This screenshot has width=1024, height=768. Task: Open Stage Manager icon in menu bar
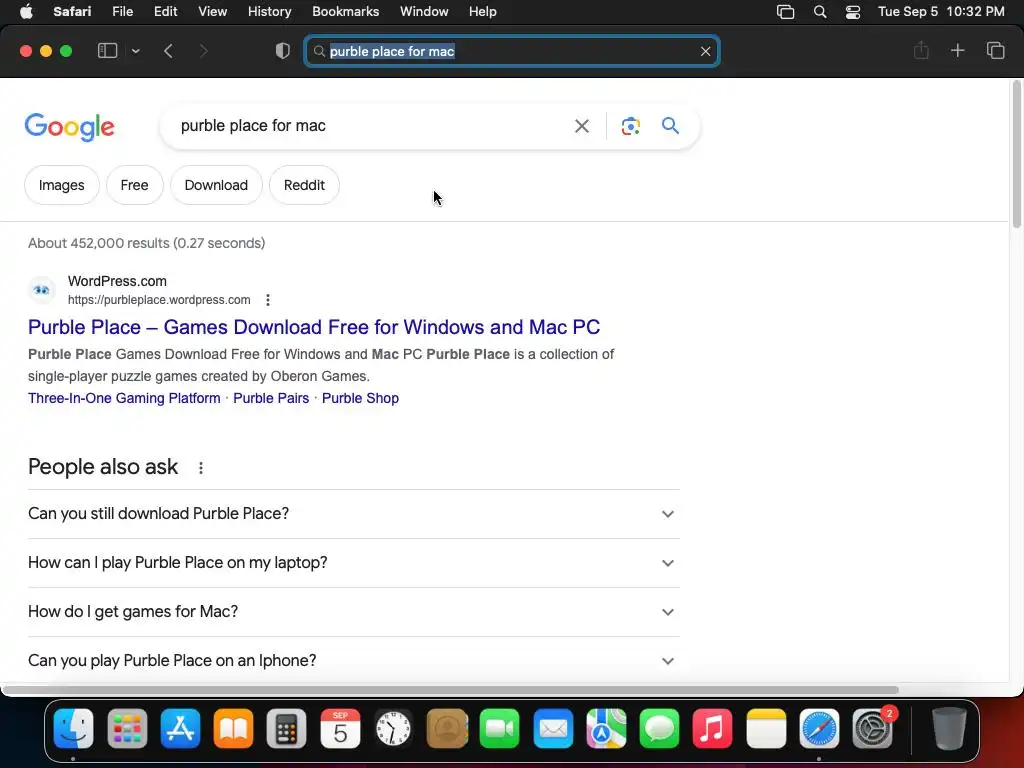pos(785,12)
